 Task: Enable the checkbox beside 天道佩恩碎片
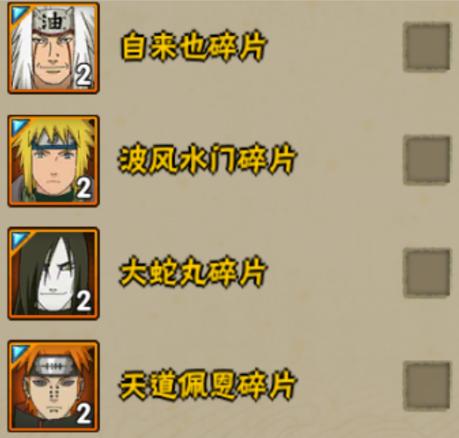(x=427, y=385)
